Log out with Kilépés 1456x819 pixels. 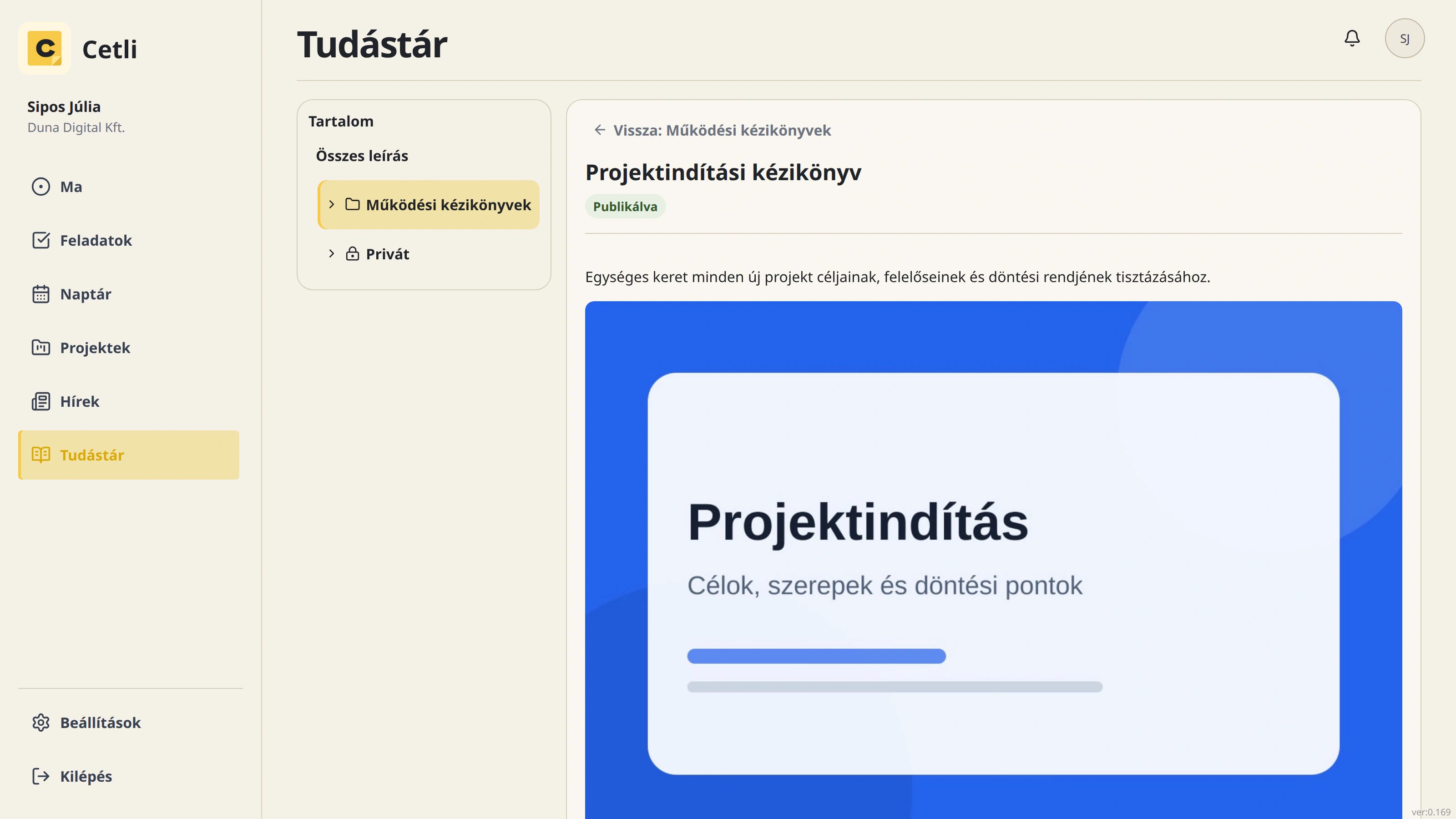129,777
